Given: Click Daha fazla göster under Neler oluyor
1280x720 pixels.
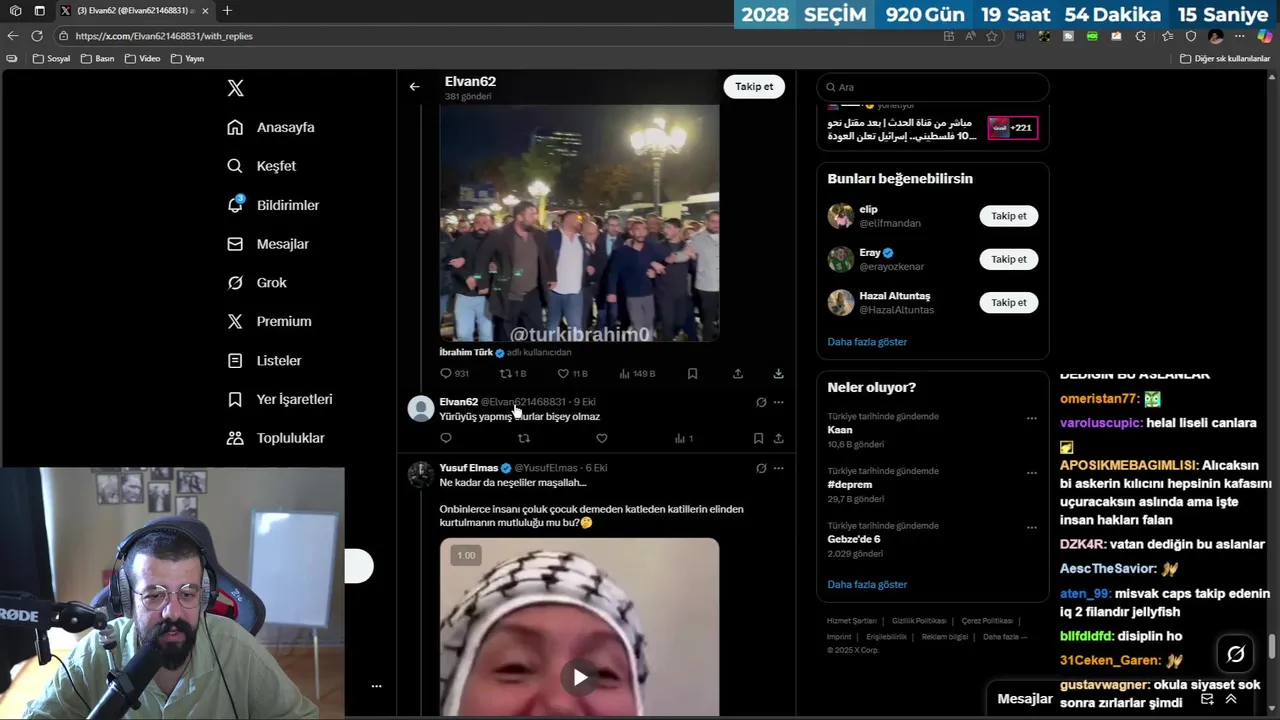Looking at the screenshot, I should pyautogui.click(x=867, y=584).
